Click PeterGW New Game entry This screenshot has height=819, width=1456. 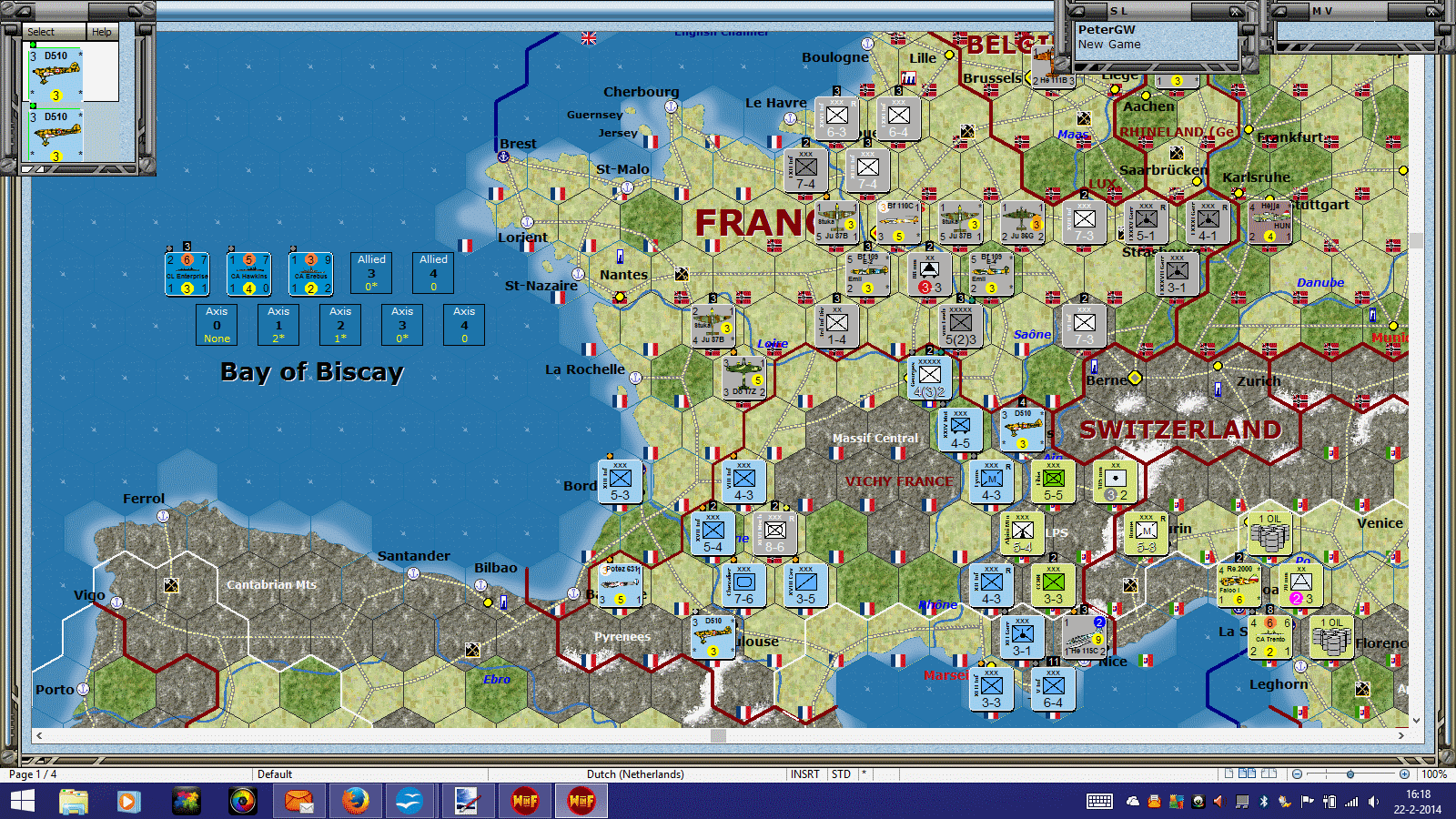click(x=1157, y=36)
